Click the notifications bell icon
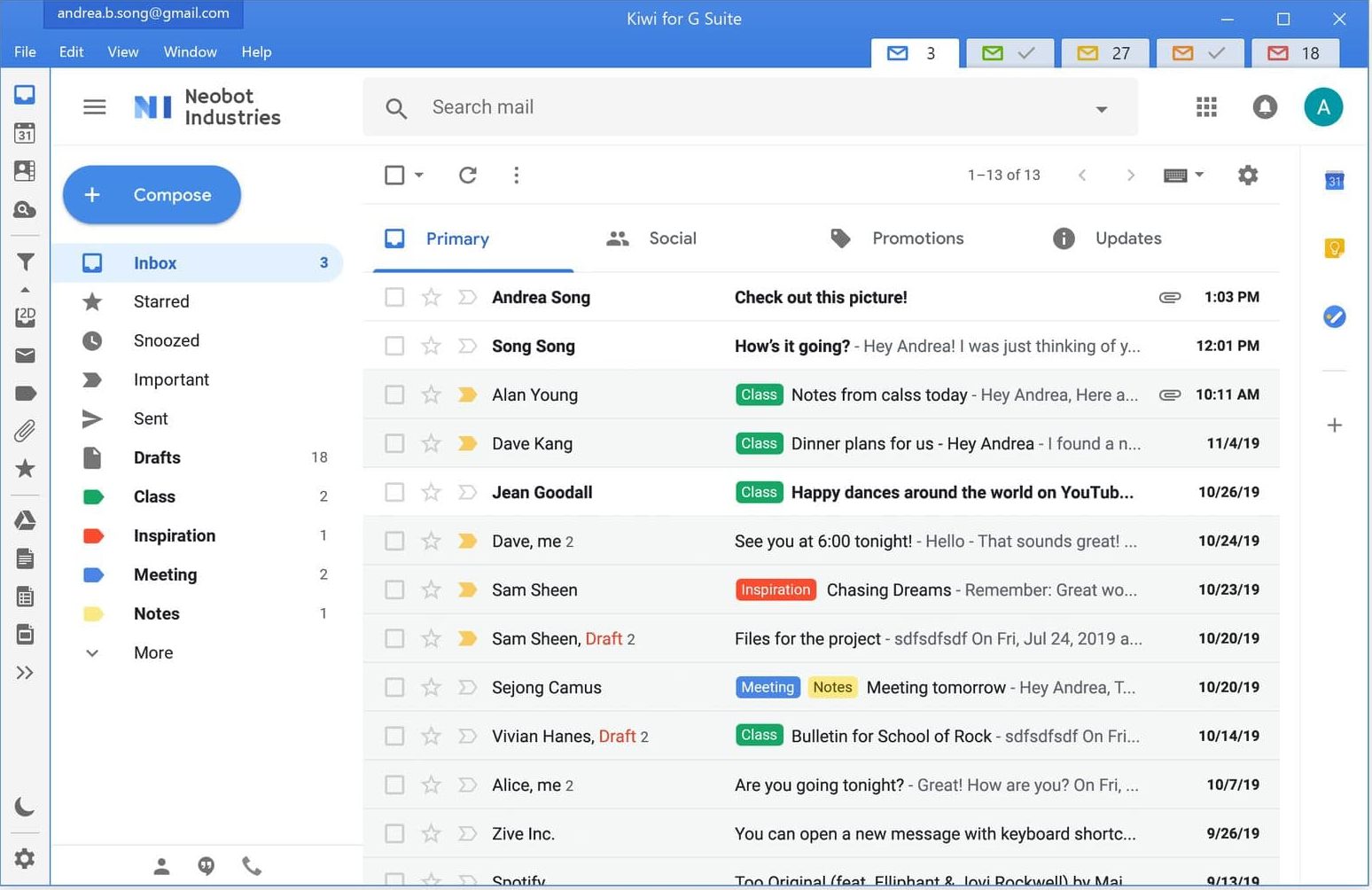This screenshot has width=1372, height=890. (x=1265, y=107)
